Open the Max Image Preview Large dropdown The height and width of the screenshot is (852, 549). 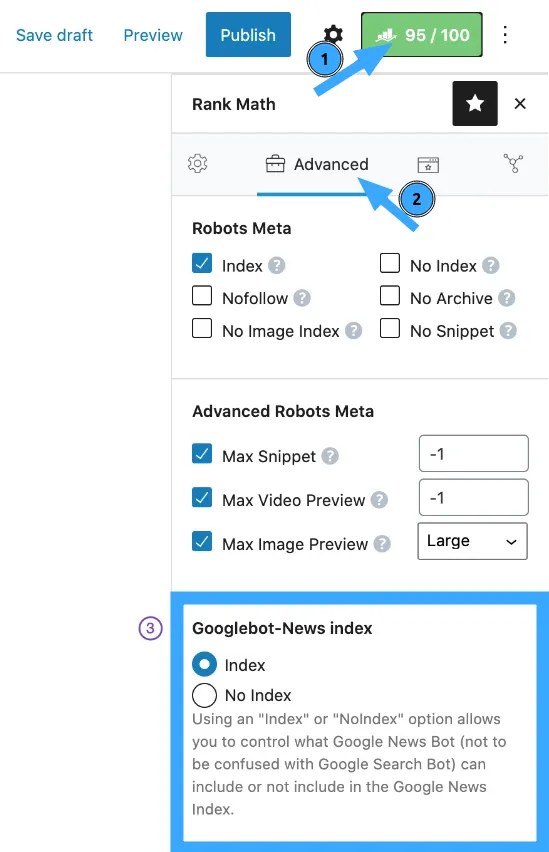[x=472, y=541]
